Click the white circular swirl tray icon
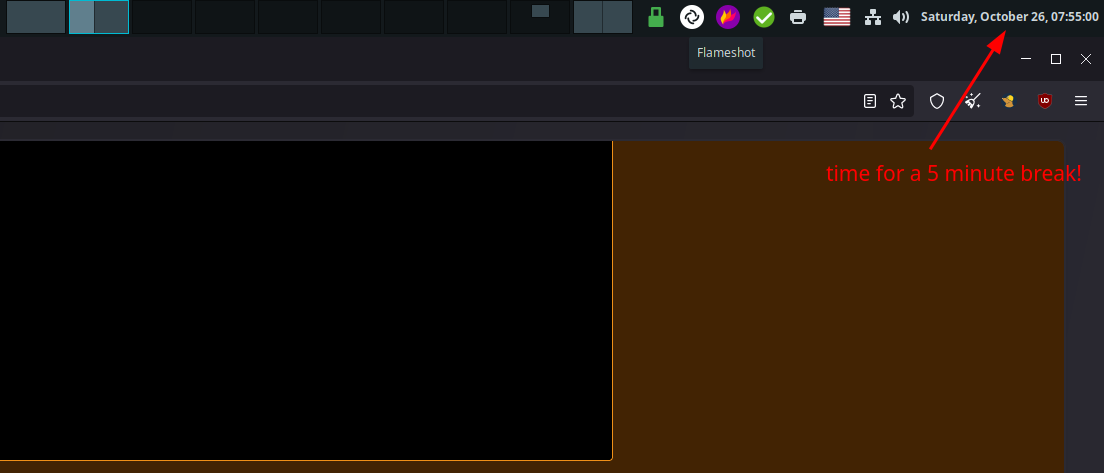The height and width of the screenshot is (473, 1104). click(692, 17)
